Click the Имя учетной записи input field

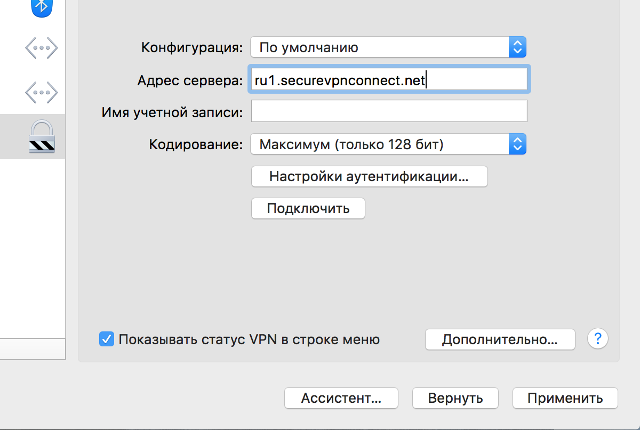389,111
